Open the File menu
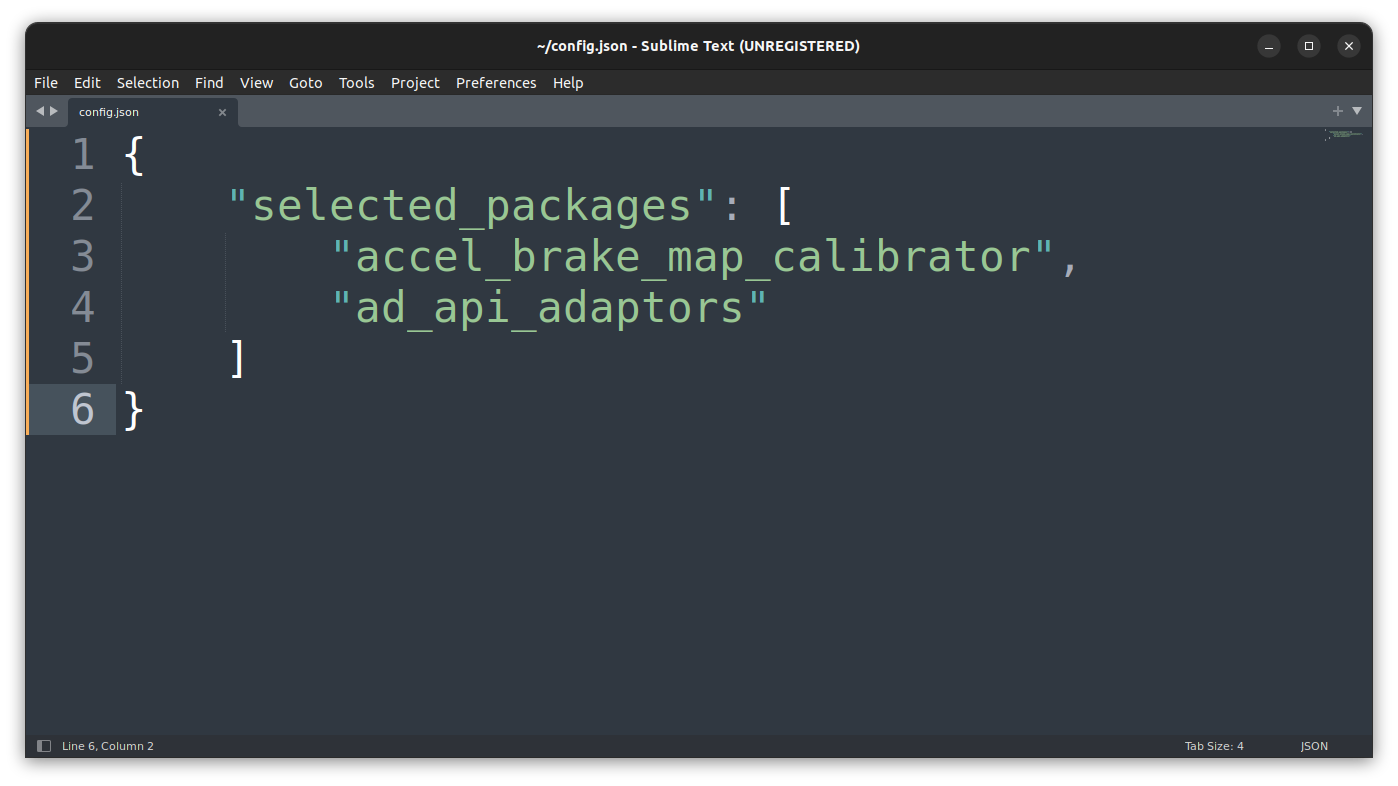 click(45, 83)
